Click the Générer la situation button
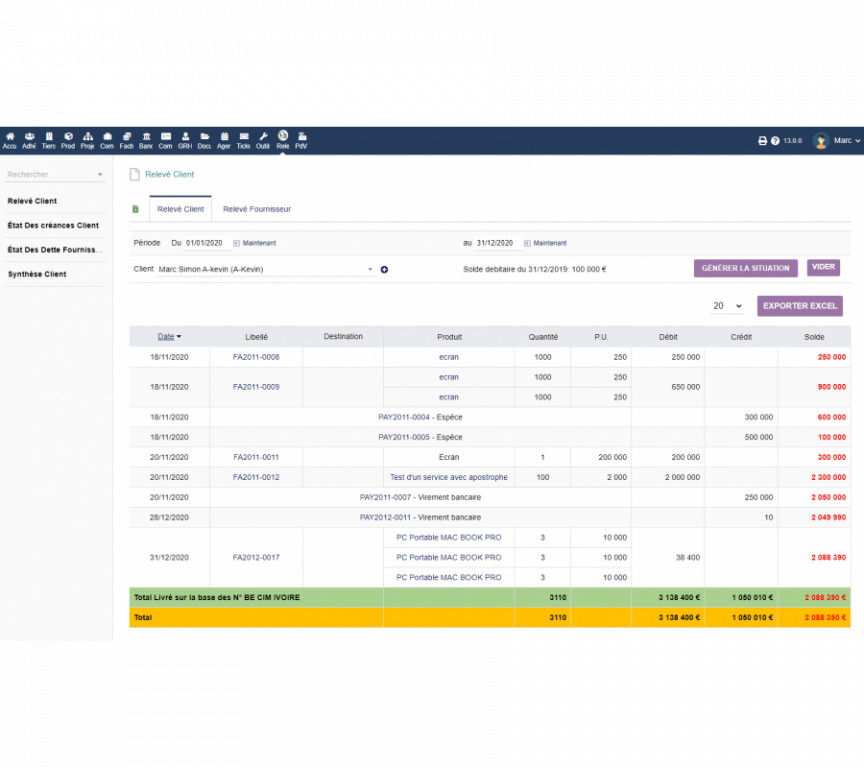The image size is (864, 768). [746, 268]
